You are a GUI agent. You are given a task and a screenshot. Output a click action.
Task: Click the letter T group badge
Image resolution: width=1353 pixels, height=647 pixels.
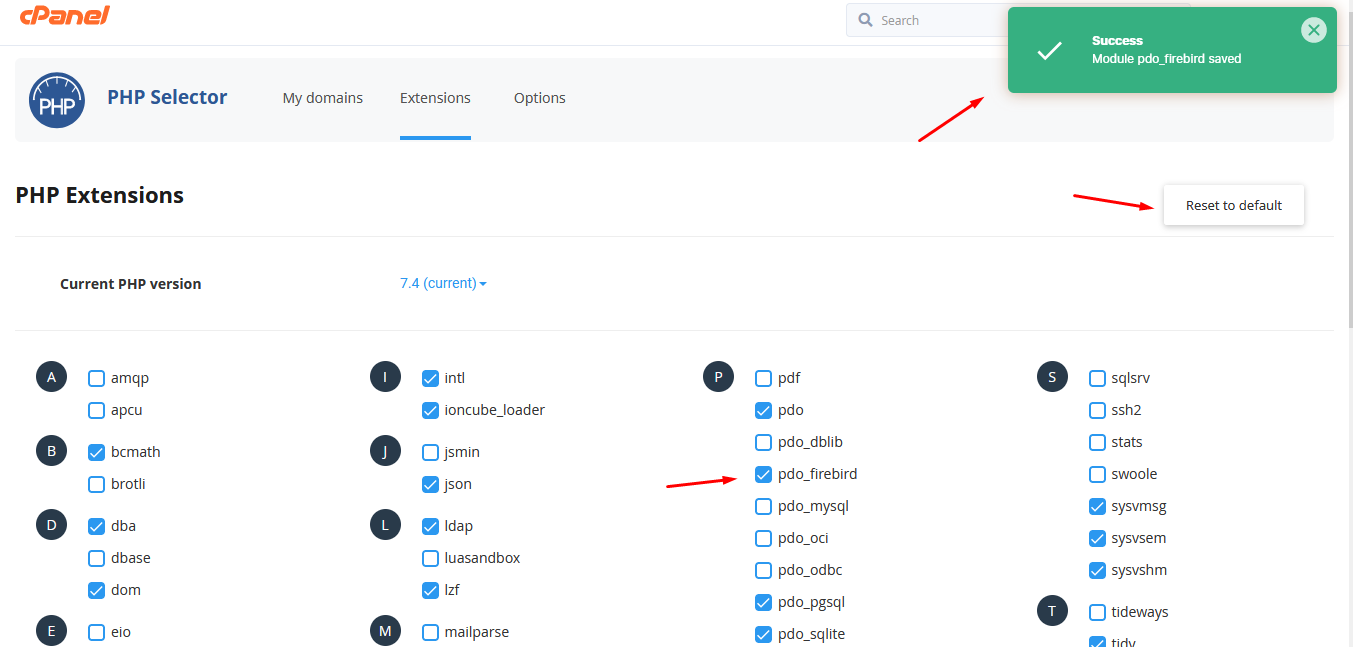[x=1052, y=611]
